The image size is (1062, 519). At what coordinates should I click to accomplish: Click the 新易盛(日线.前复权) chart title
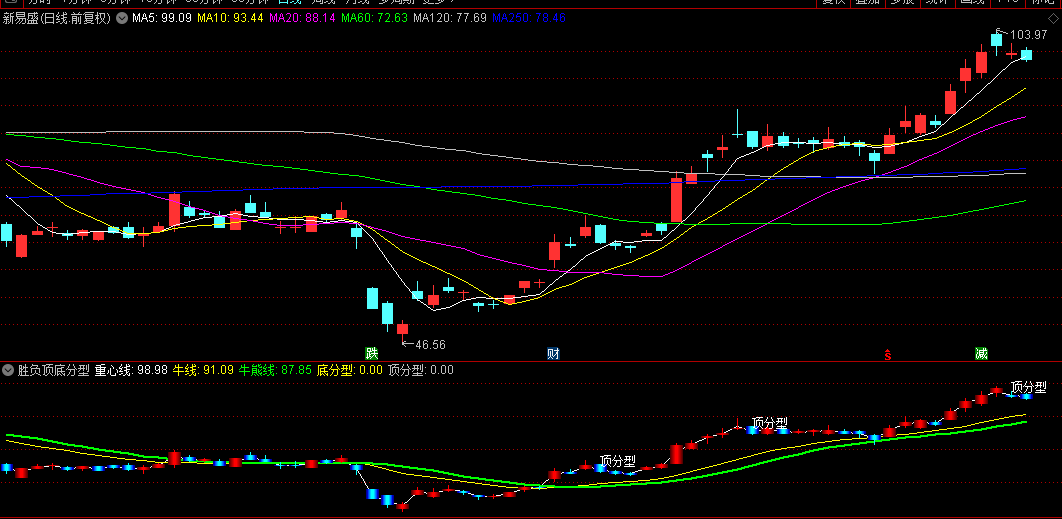click(x=58, y=19)
